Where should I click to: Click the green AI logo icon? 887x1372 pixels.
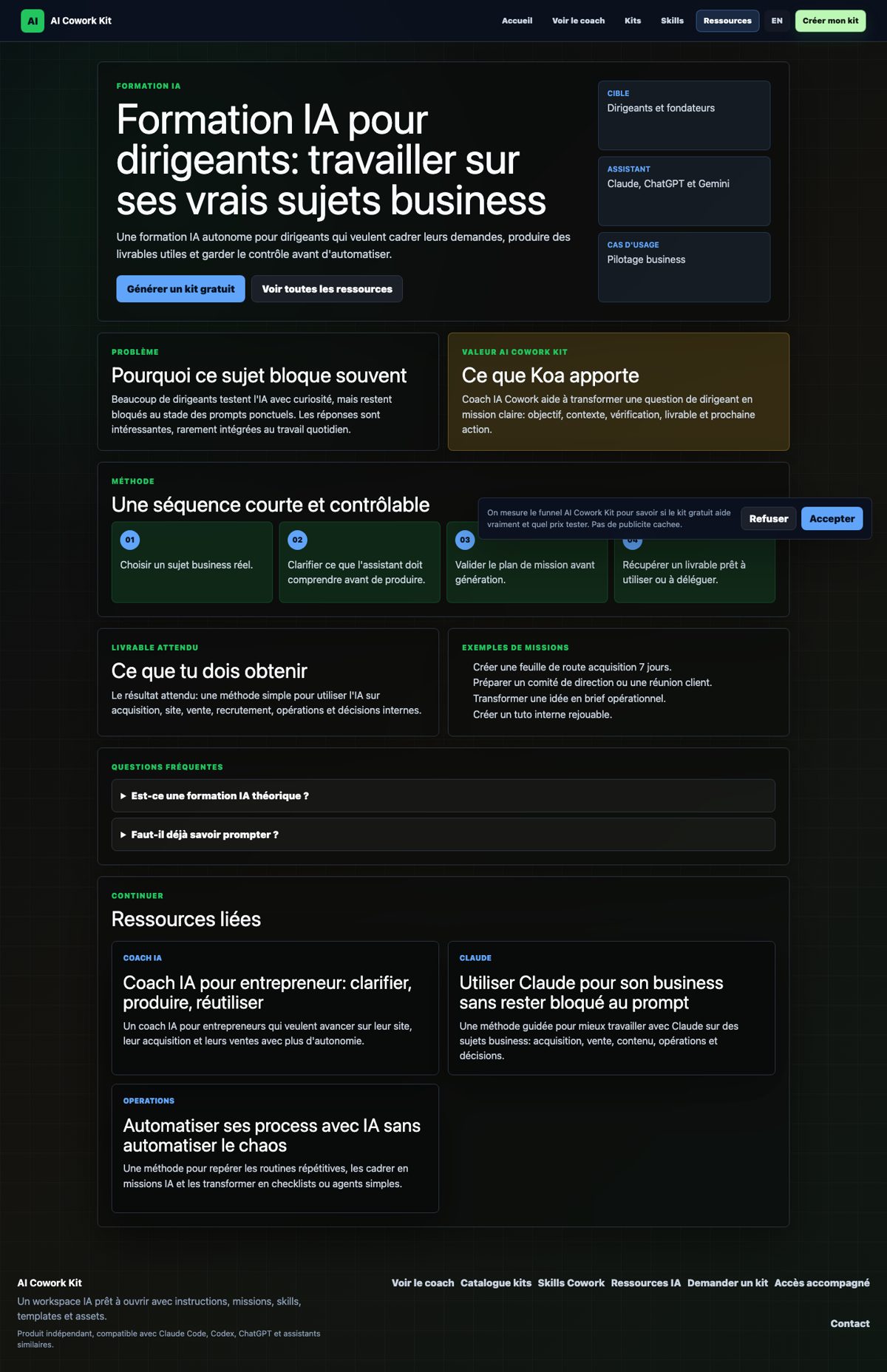coord(33,21)
